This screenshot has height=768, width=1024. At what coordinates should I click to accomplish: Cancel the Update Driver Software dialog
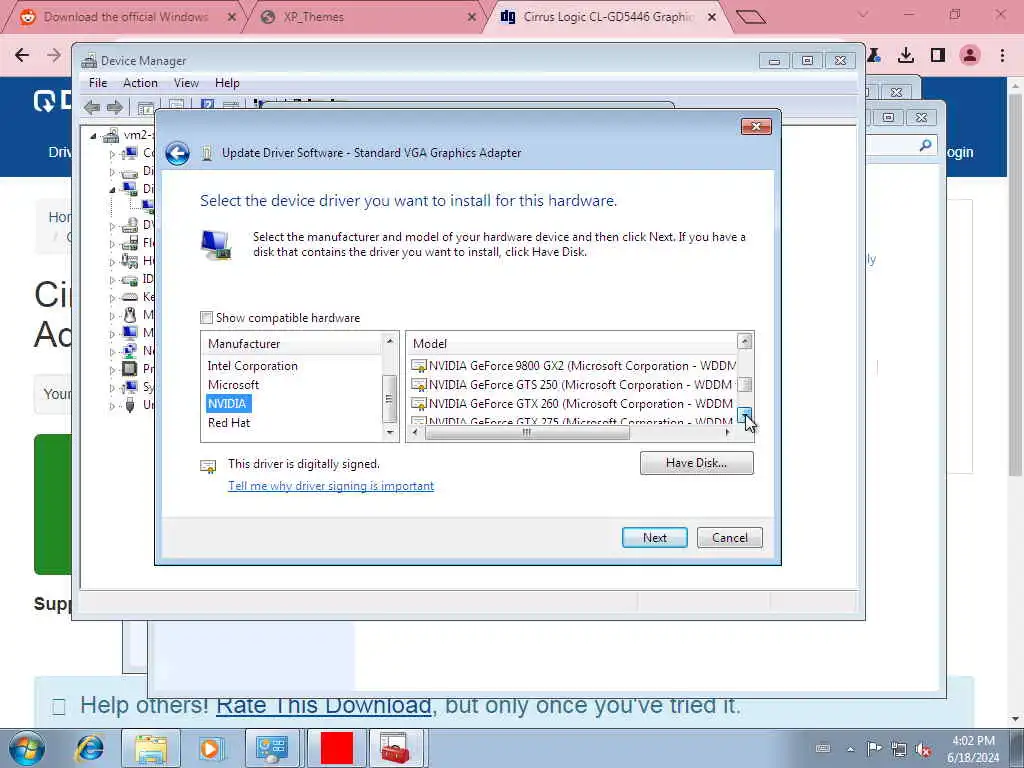(x=729, y=537)
